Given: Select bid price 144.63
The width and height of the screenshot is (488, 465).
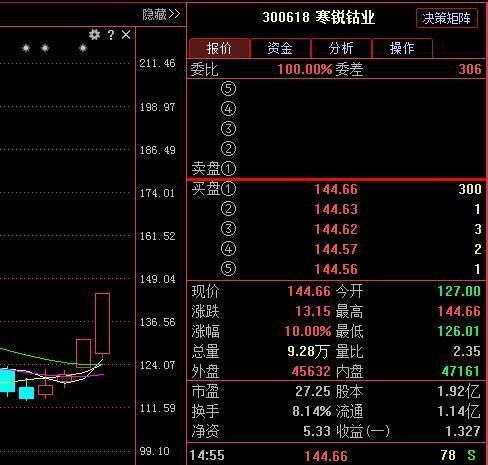Looking at the screenshot, I should pyautogui.click(x=336, y=209).
